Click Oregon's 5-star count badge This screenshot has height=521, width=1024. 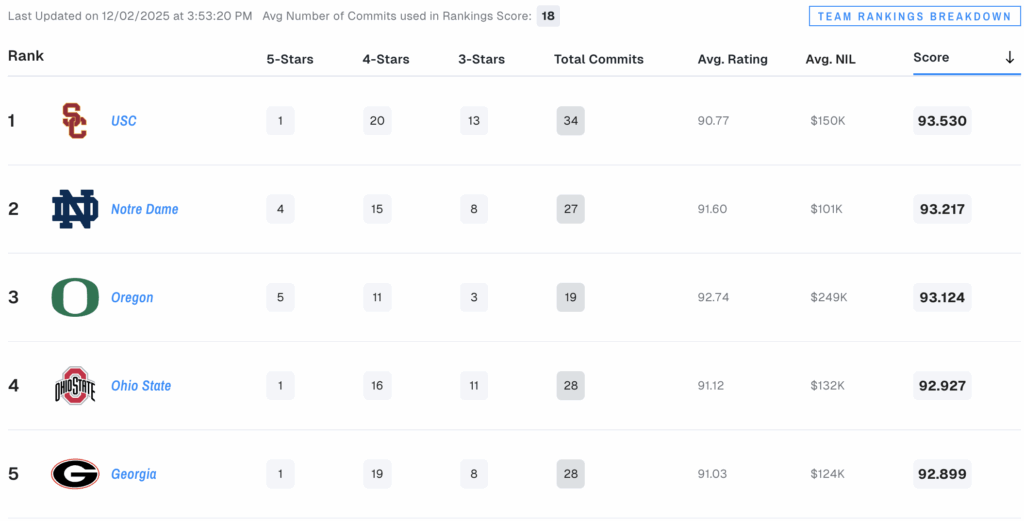[280, 297]
